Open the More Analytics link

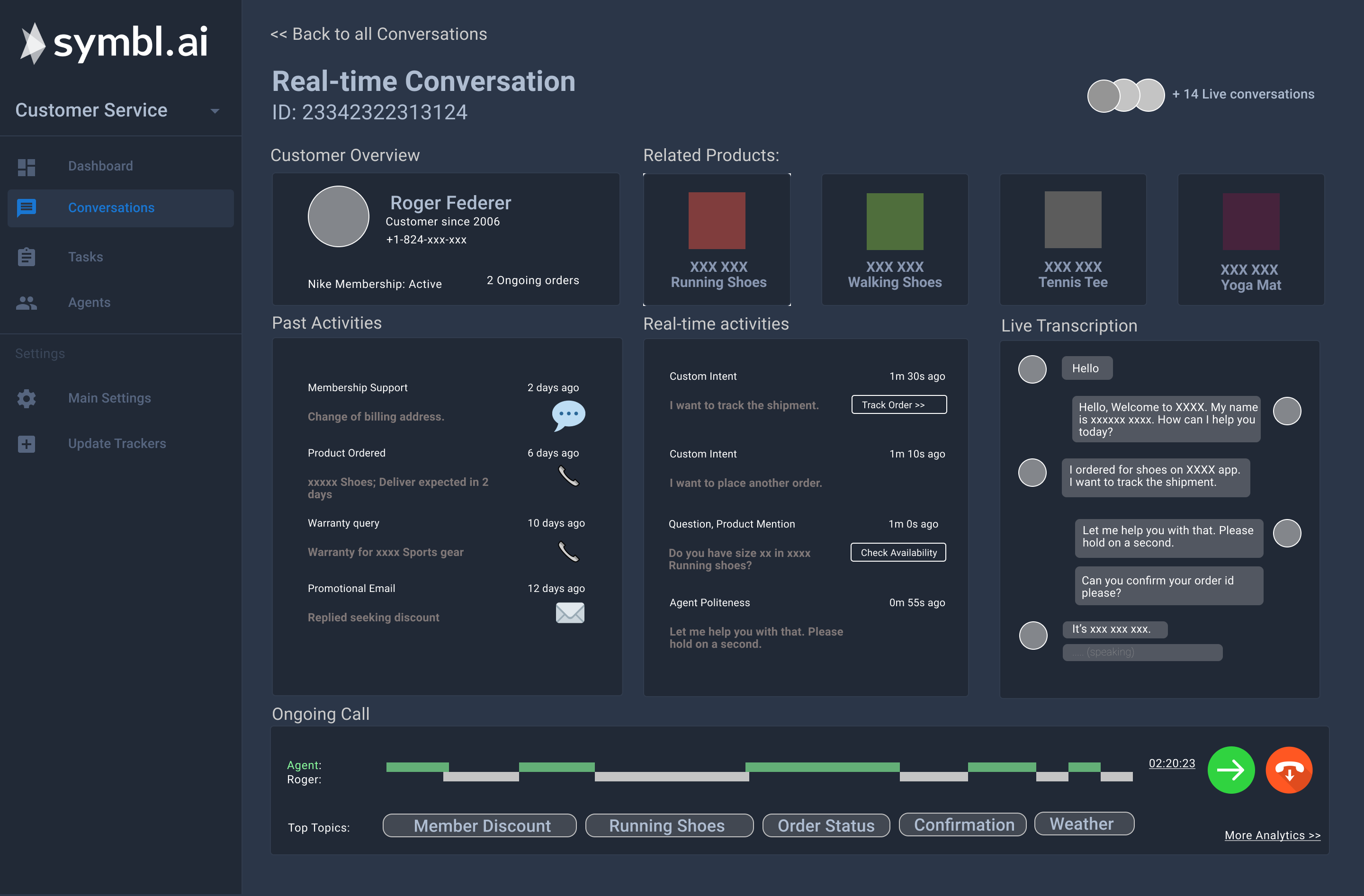coord(1272,835)
